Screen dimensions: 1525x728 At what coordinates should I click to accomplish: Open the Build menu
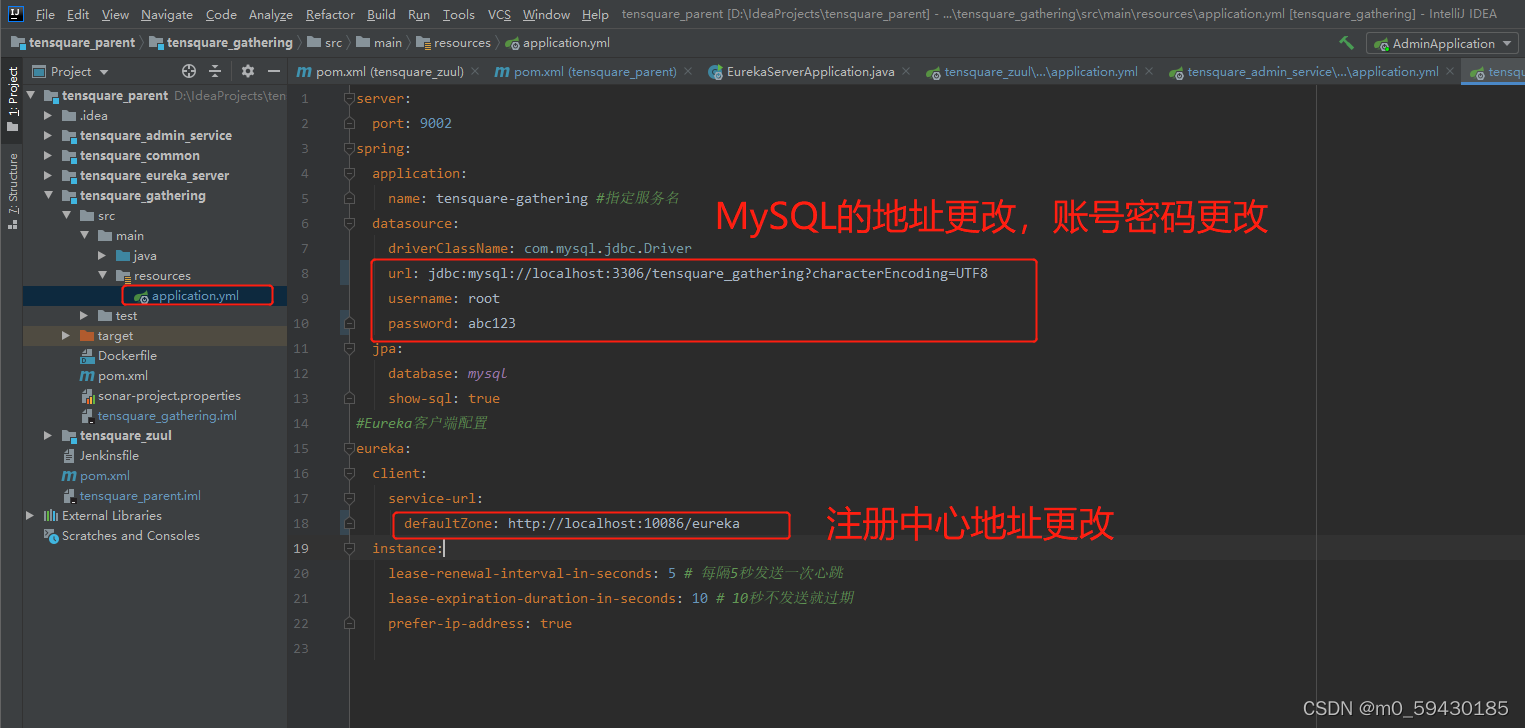click(381, 14)
